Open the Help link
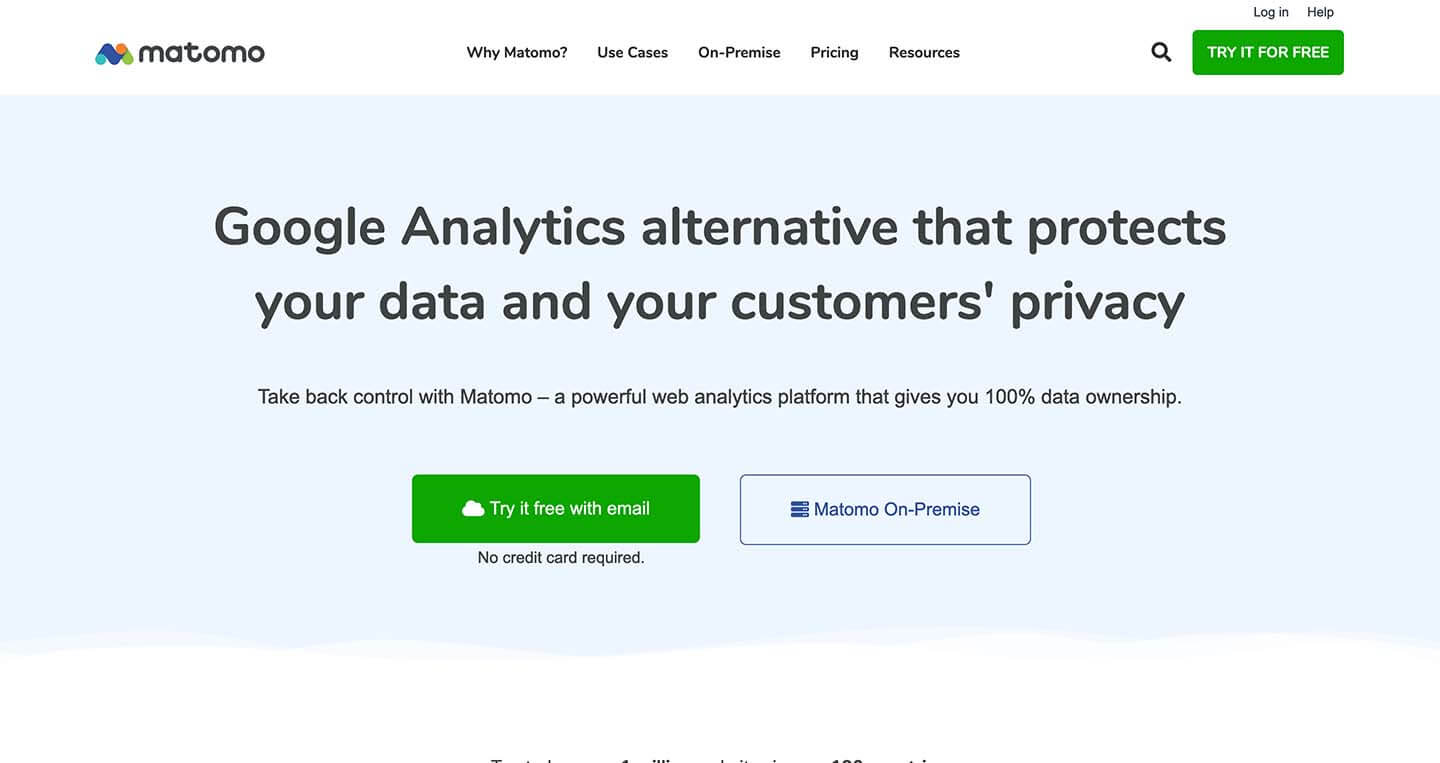Image resolution: width=1440 pixels, height=763 pixels. pos(1320,12)
